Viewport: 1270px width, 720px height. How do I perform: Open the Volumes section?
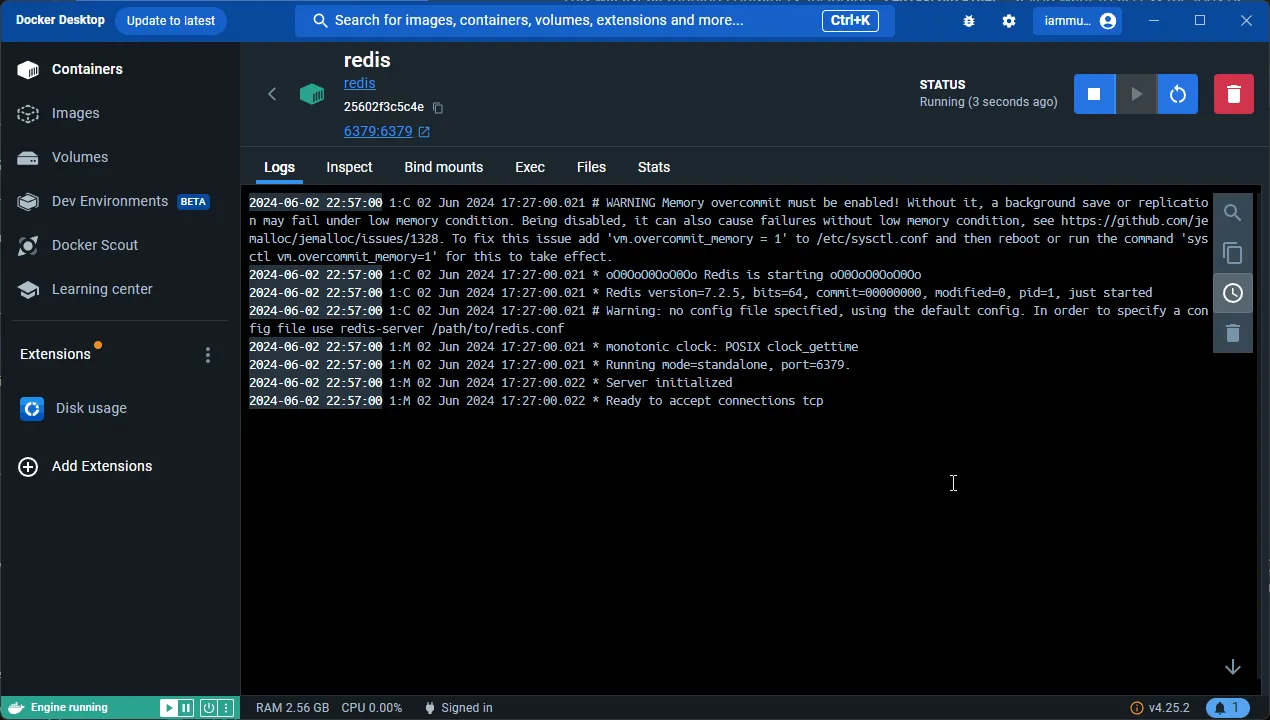(x=79, y=157)
